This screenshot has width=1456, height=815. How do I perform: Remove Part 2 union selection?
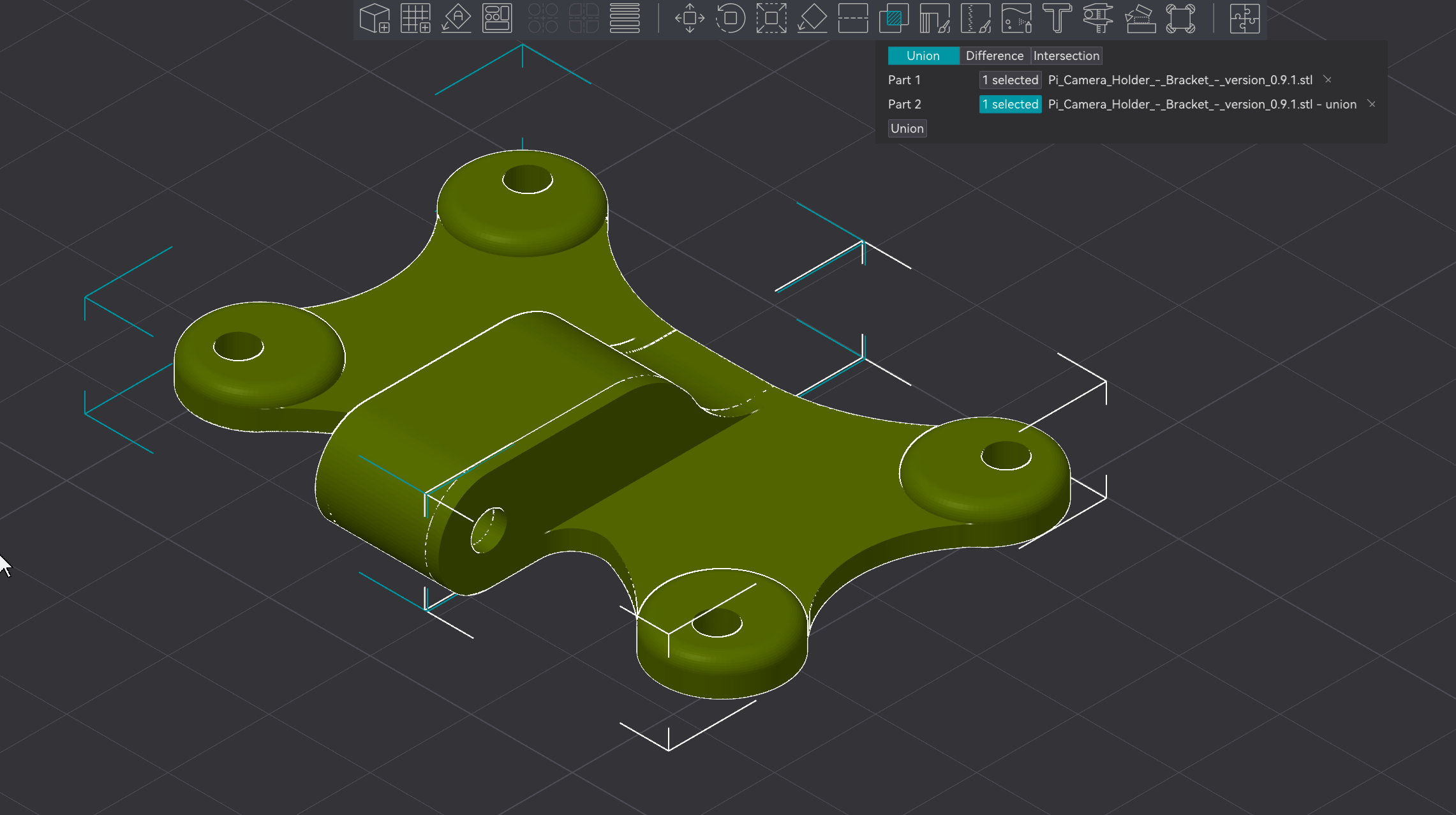click(x=1372, y=103)
